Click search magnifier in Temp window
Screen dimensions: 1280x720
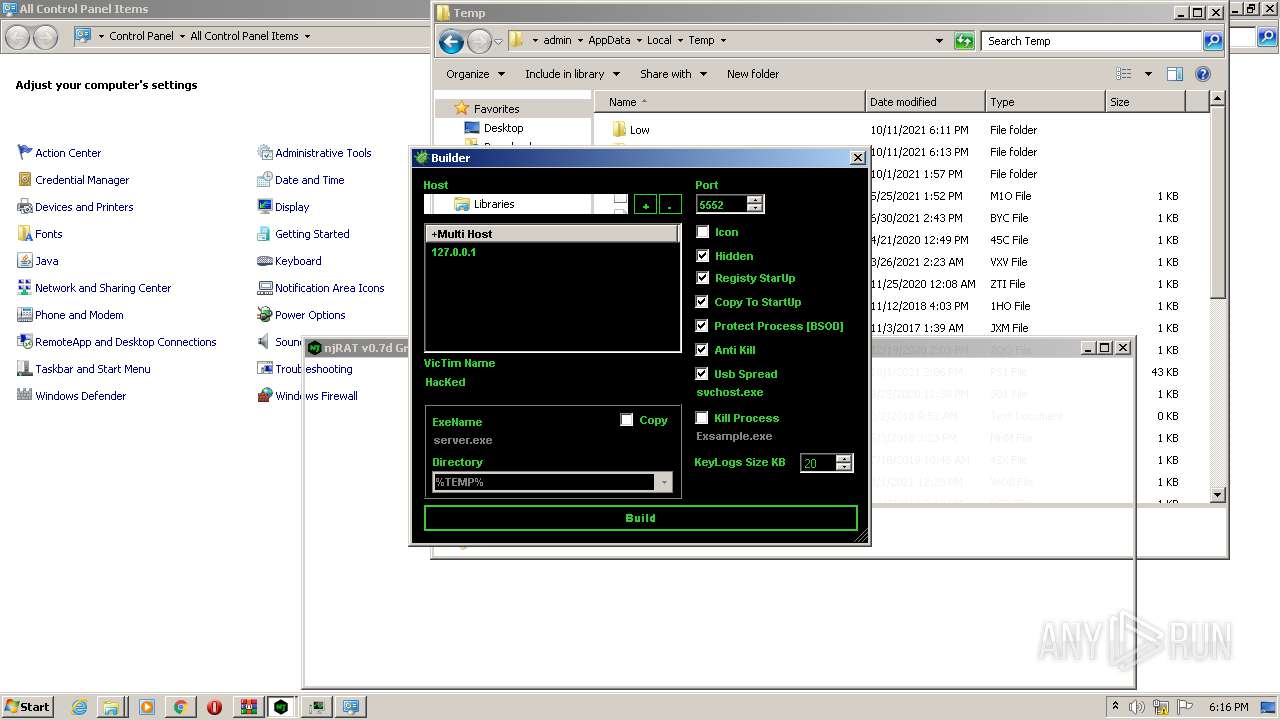tap(1213, 41)
